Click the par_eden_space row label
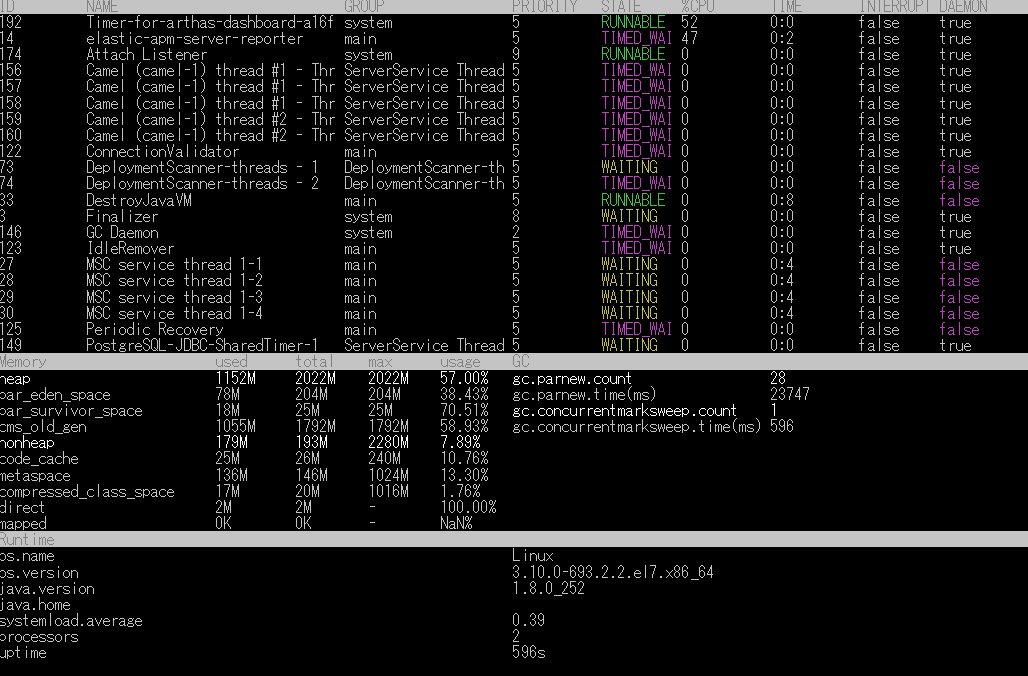 coord(55,395)
